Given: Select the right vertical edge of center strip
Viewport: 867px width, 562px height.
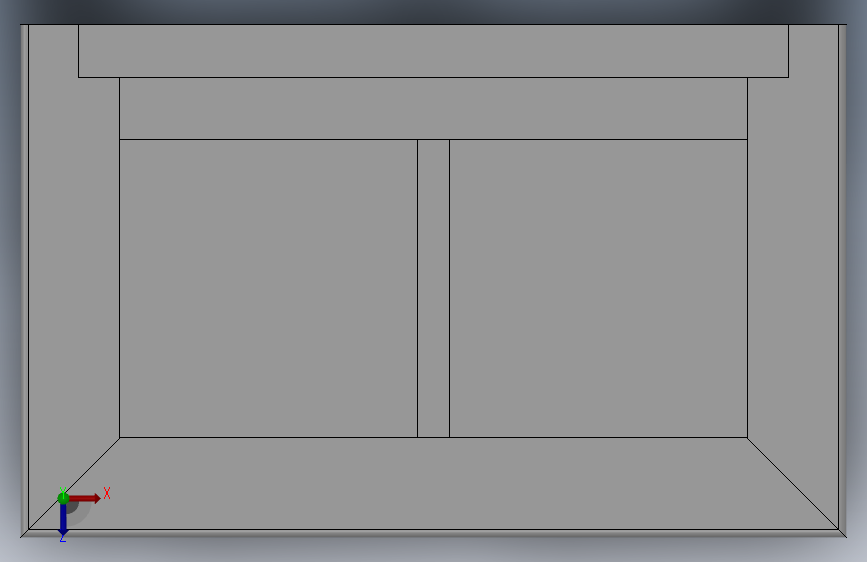Looking at the screenshot, I should [450, 288].
